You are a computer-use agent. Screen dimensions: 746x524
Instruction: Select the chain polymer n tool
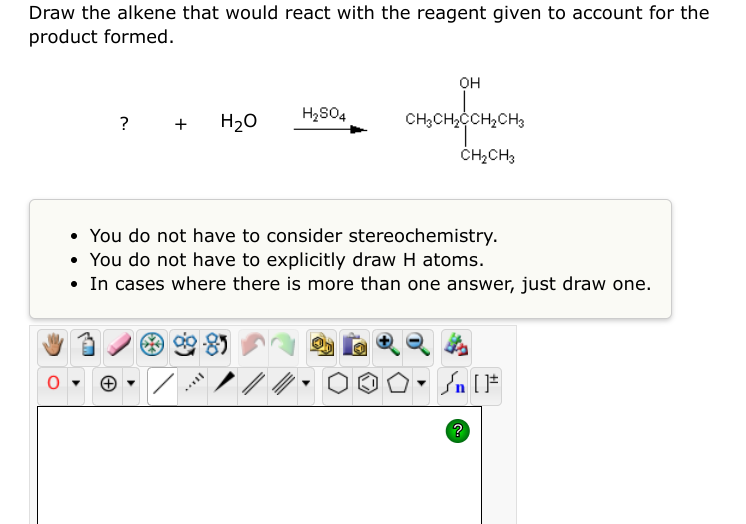(x=453, y=383)
